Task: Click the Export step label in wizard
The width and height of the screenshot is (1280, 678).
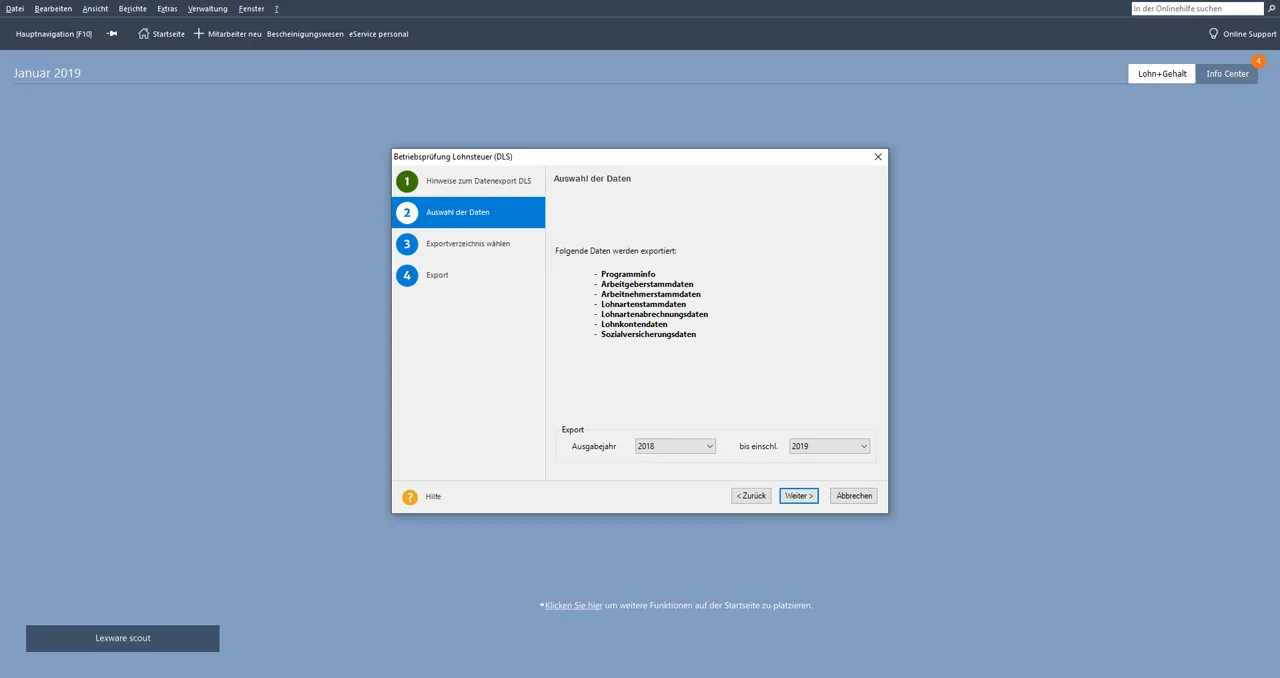Action: click(437, 275)
